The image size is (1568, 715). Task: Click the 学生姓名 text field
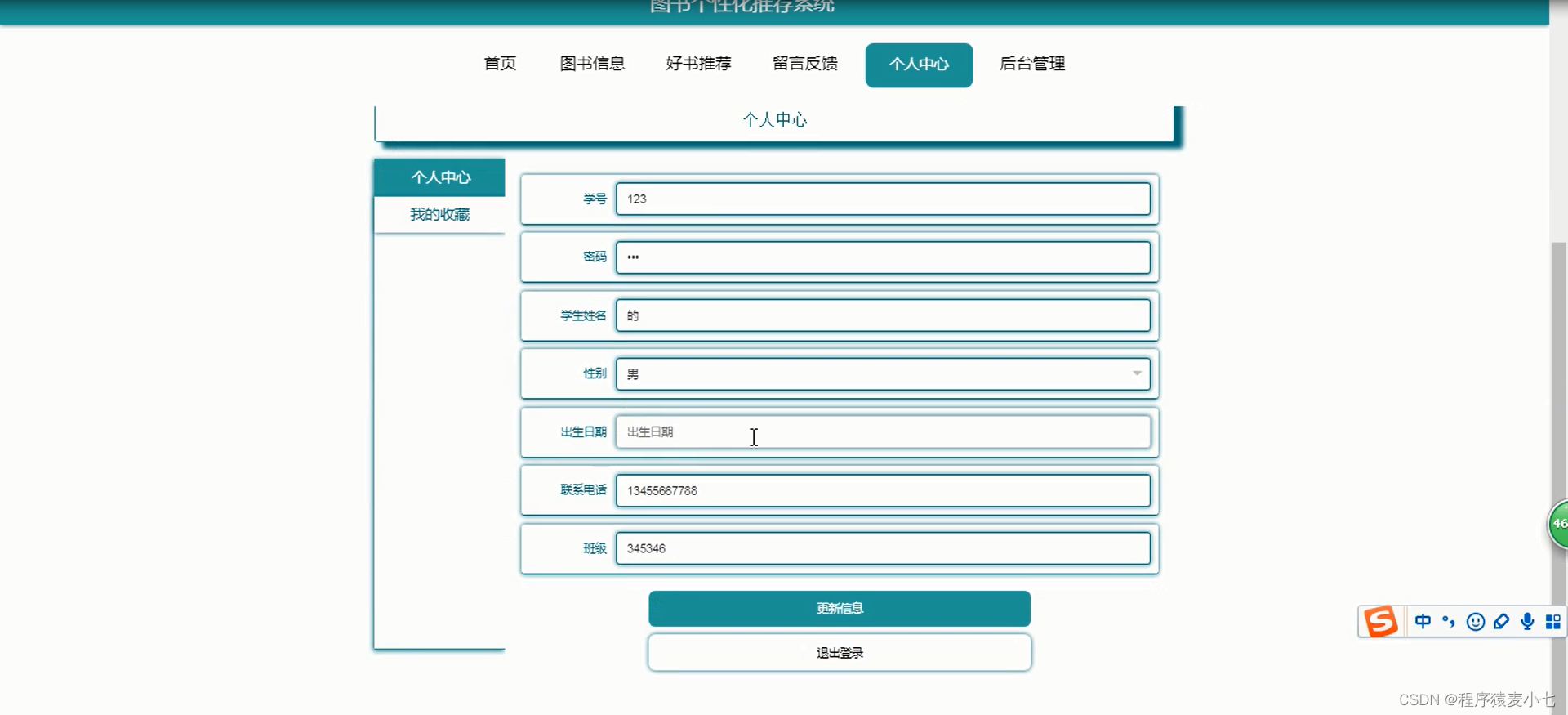(883, 315)
